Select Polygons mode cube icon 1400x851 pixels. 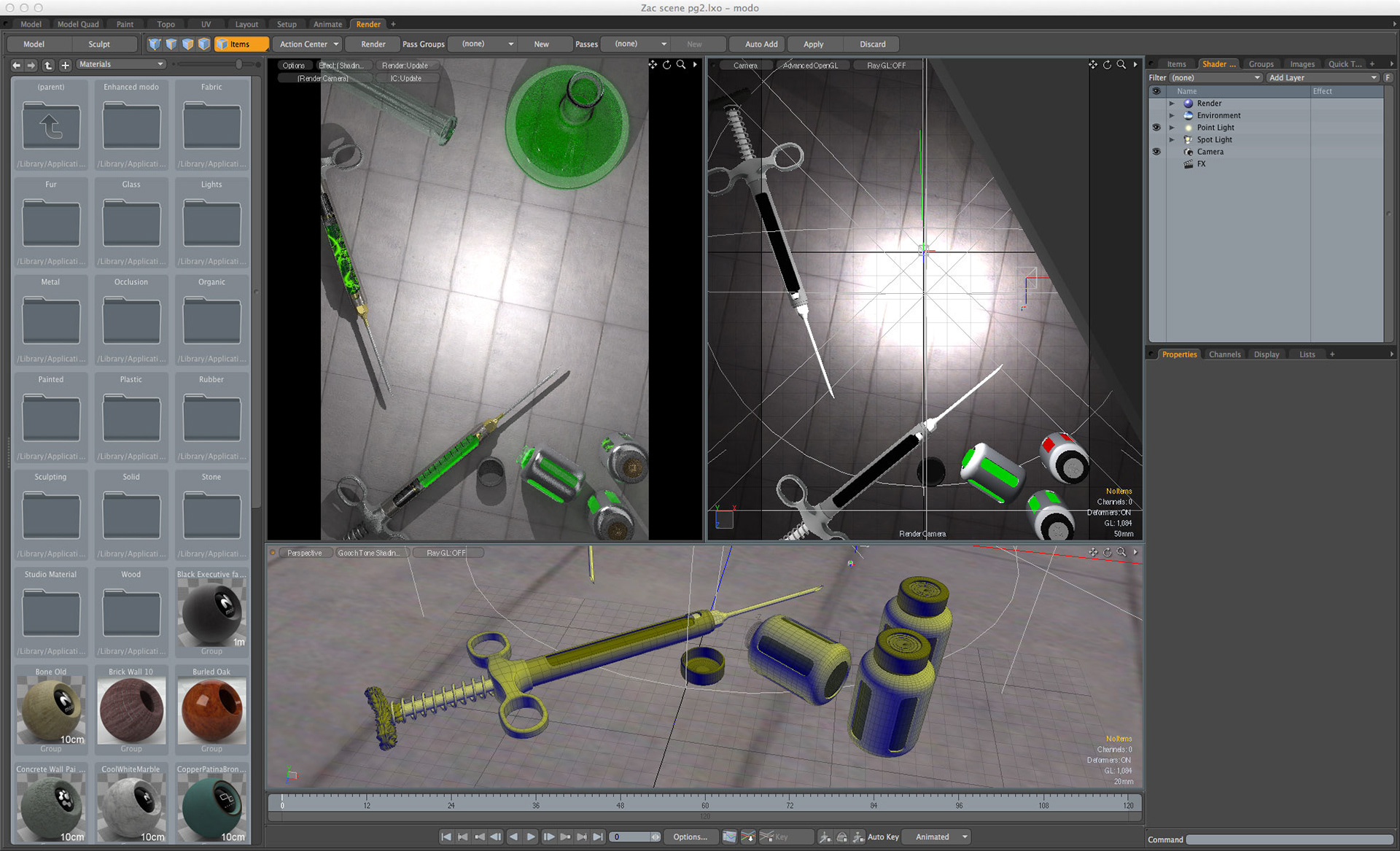(x=188, y=44)
